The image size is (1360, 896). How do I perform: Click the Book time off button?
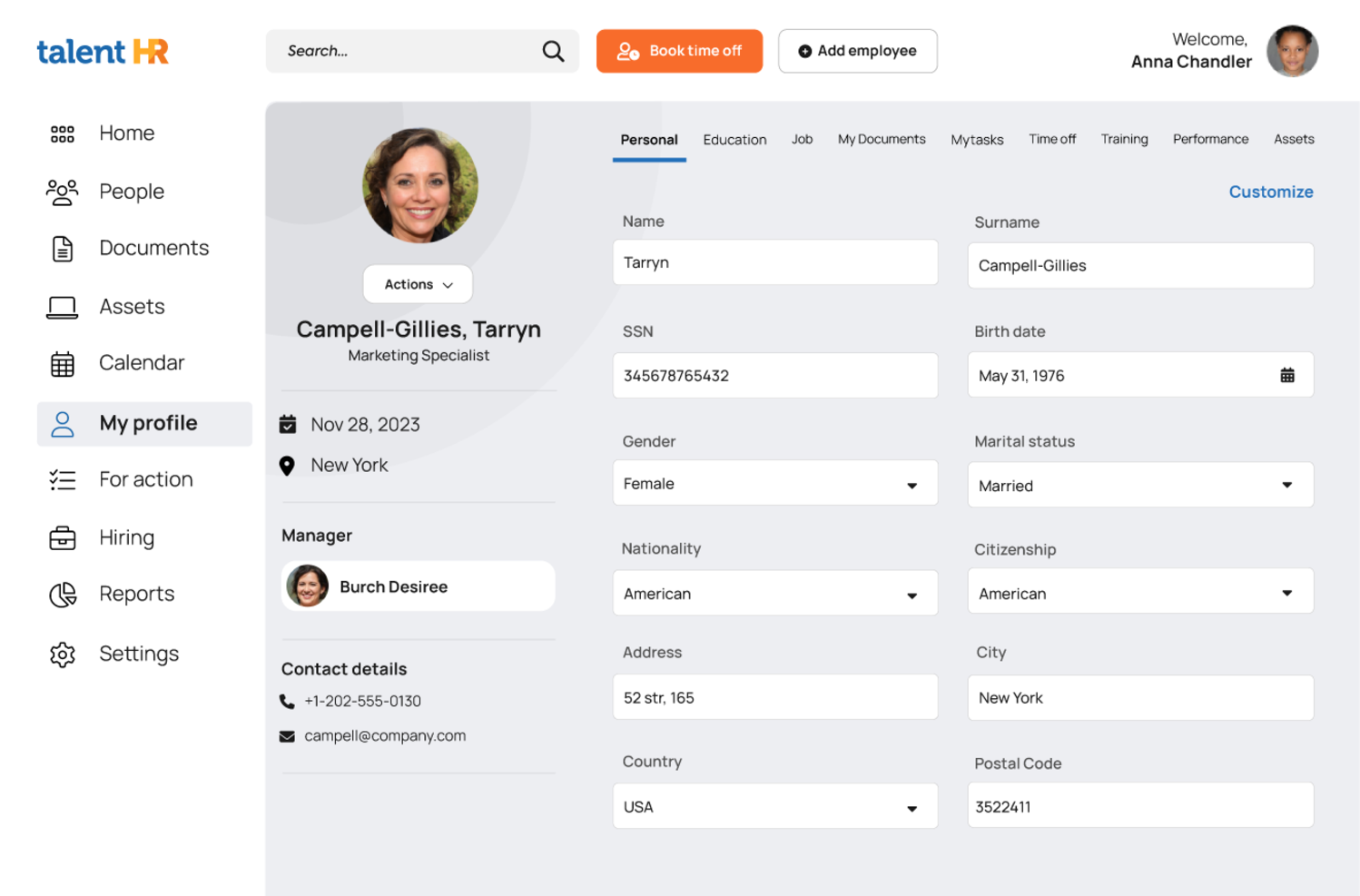(679, 51)
